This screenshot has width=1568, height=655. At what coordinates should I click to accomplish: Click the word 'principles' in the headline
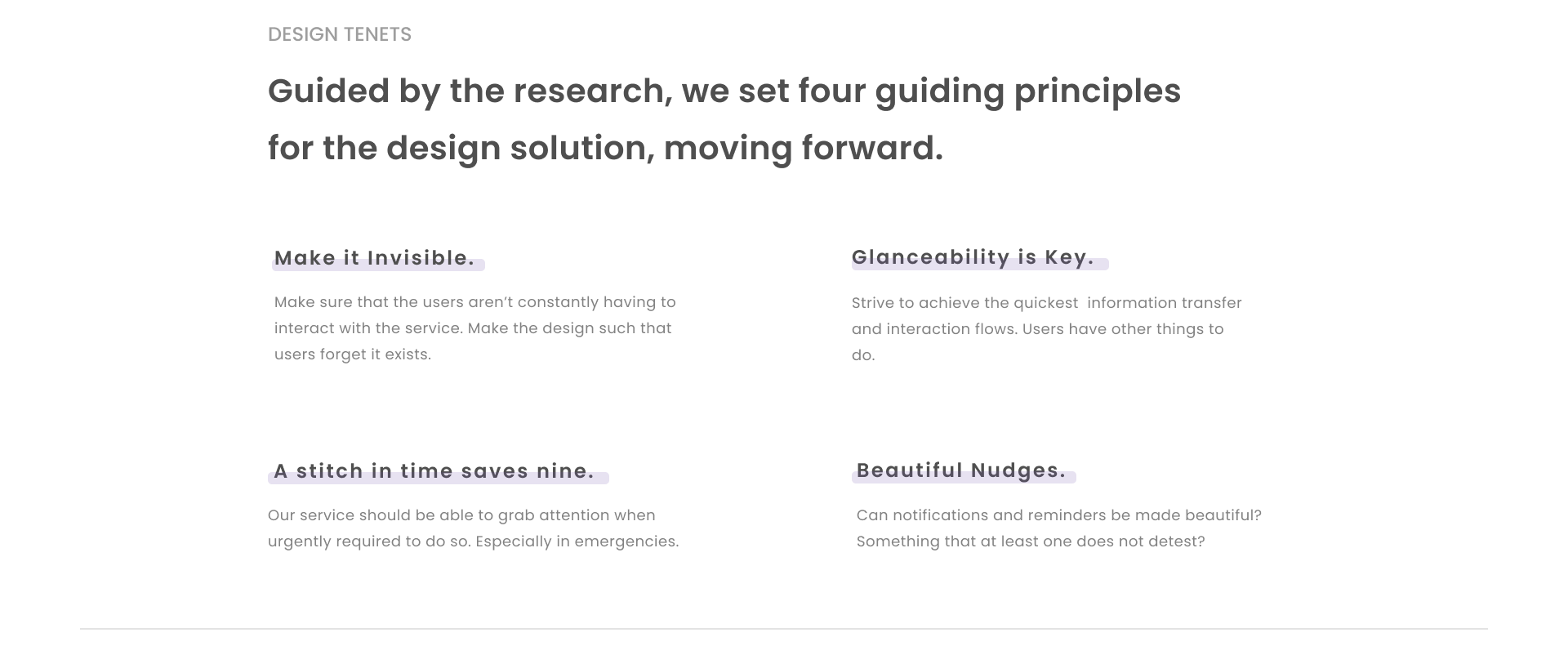(1098, 91)
